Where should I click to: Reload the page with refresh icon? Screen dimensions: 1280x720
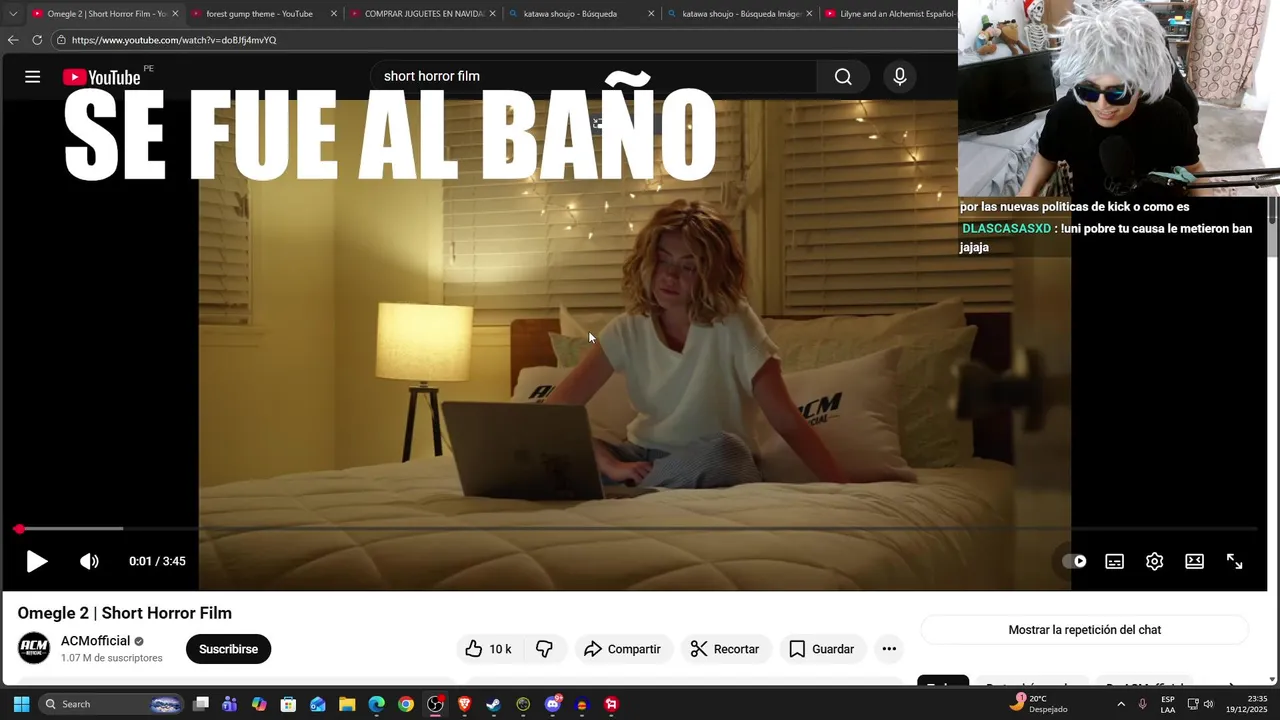click(x=37, y=40)
